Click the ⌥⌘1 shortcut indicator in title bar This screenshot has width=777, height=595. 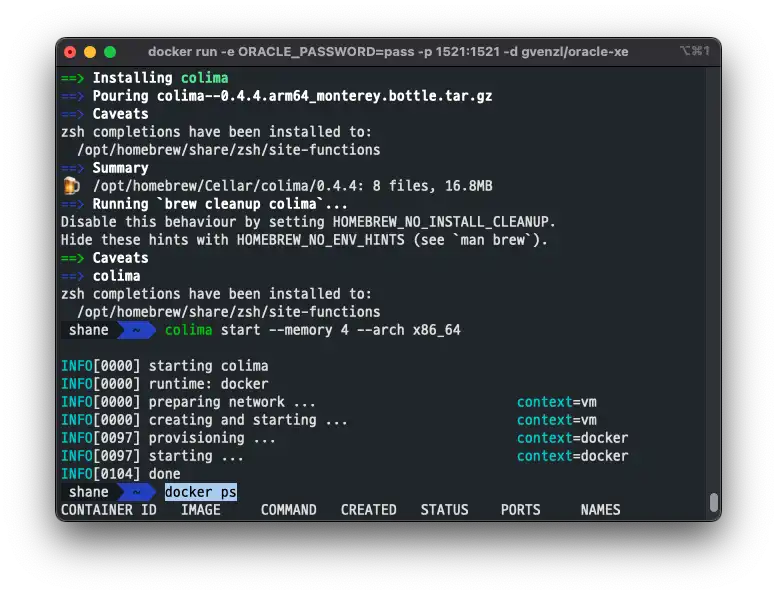pyautogui.click(x=695, y=51)
